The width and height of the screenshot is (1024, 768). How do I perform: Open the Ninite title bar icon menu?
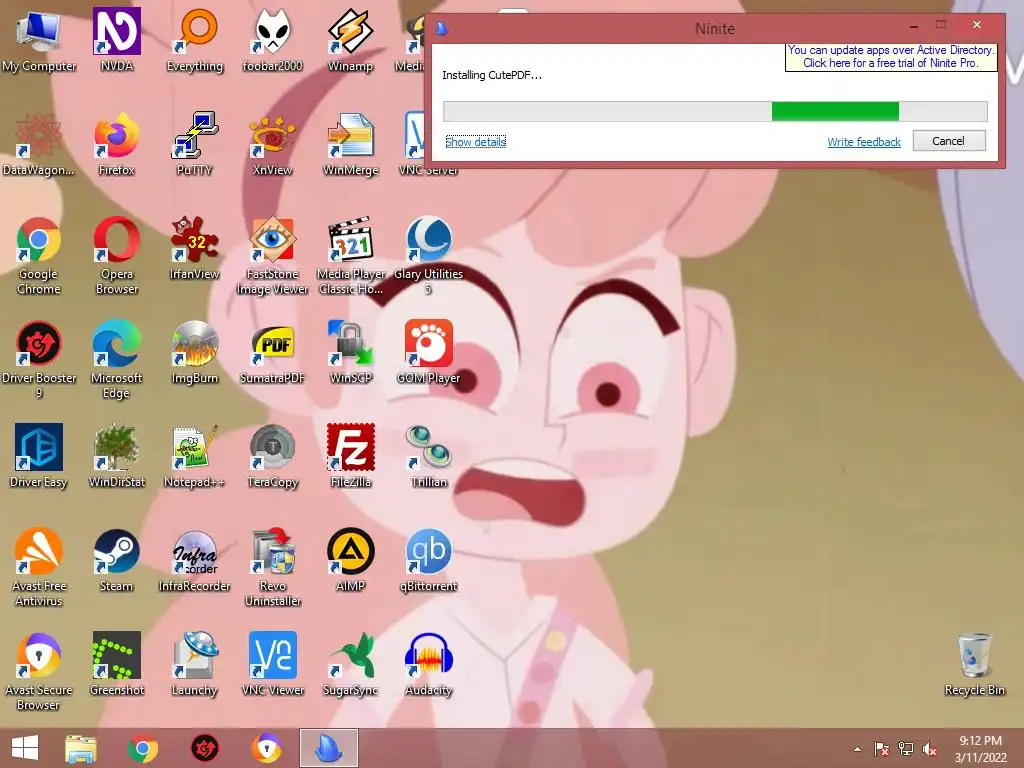coord(442,28)
